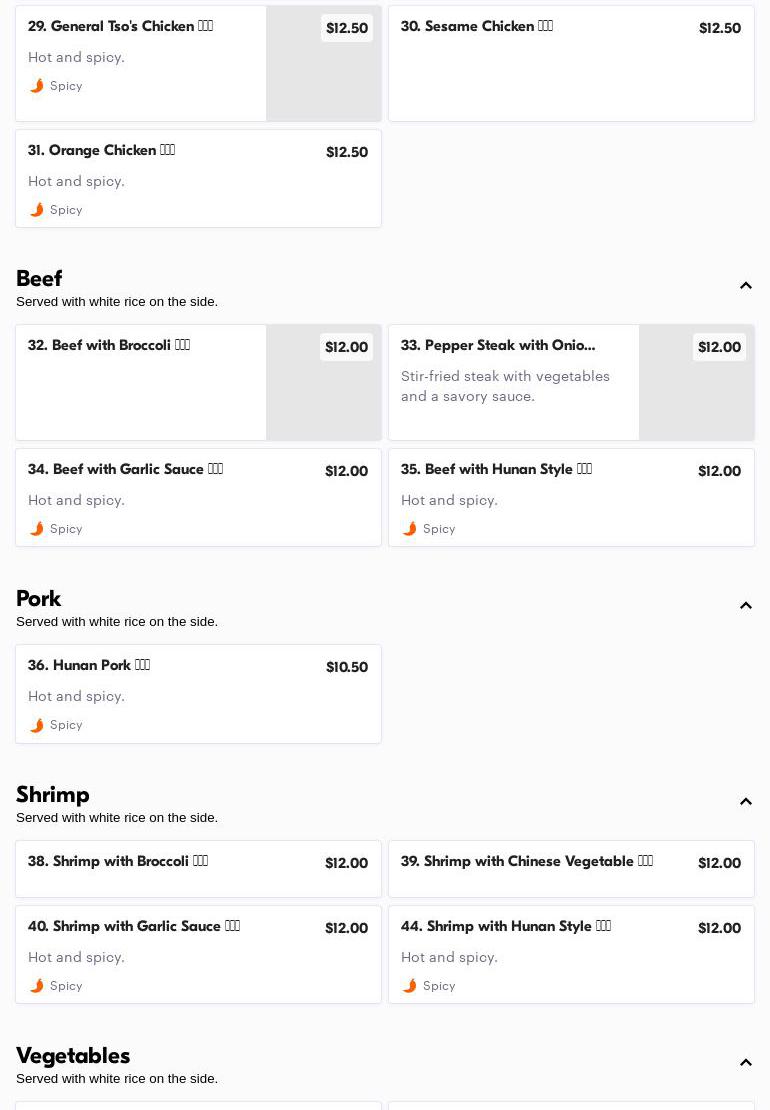Image resolution: width=770 pixels, height=1110 pixels.
Task: Click spicy pepper icon on Beef with Hunan Style
Action: pos(410,529)
